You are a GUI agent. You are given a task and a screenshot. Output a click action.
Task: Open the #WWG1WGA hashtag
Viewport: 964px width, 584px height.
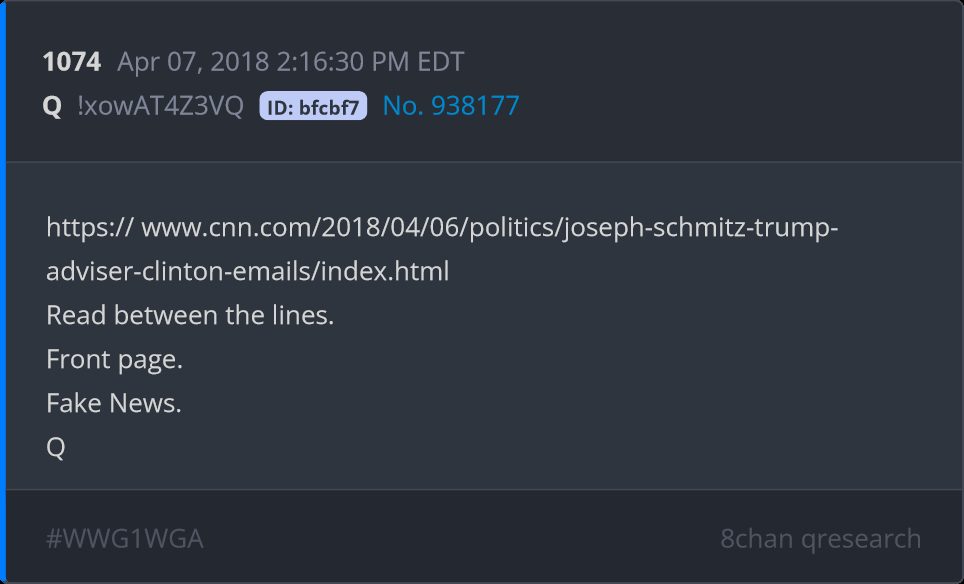(x=125, y=539)
